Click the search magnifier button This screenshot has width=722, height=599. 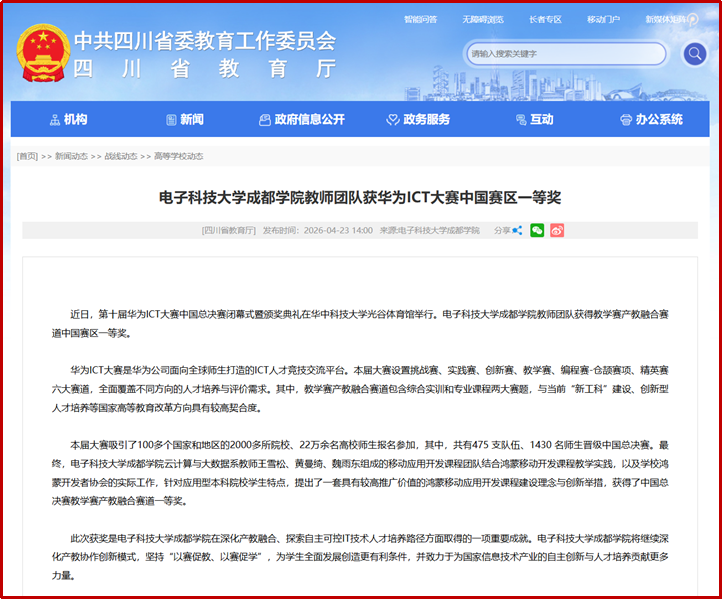(694, 54)
